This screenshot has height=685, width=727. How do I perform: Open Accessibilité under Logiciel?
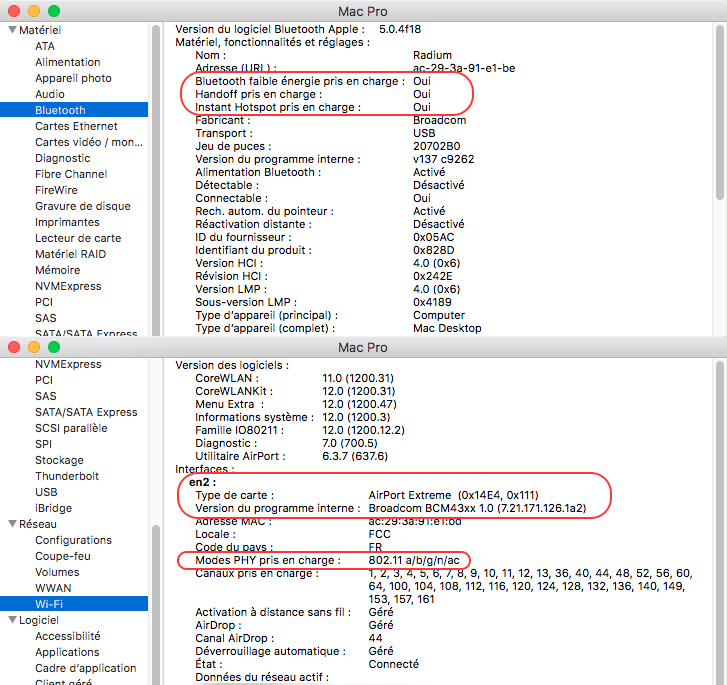[x=68, y=636]
